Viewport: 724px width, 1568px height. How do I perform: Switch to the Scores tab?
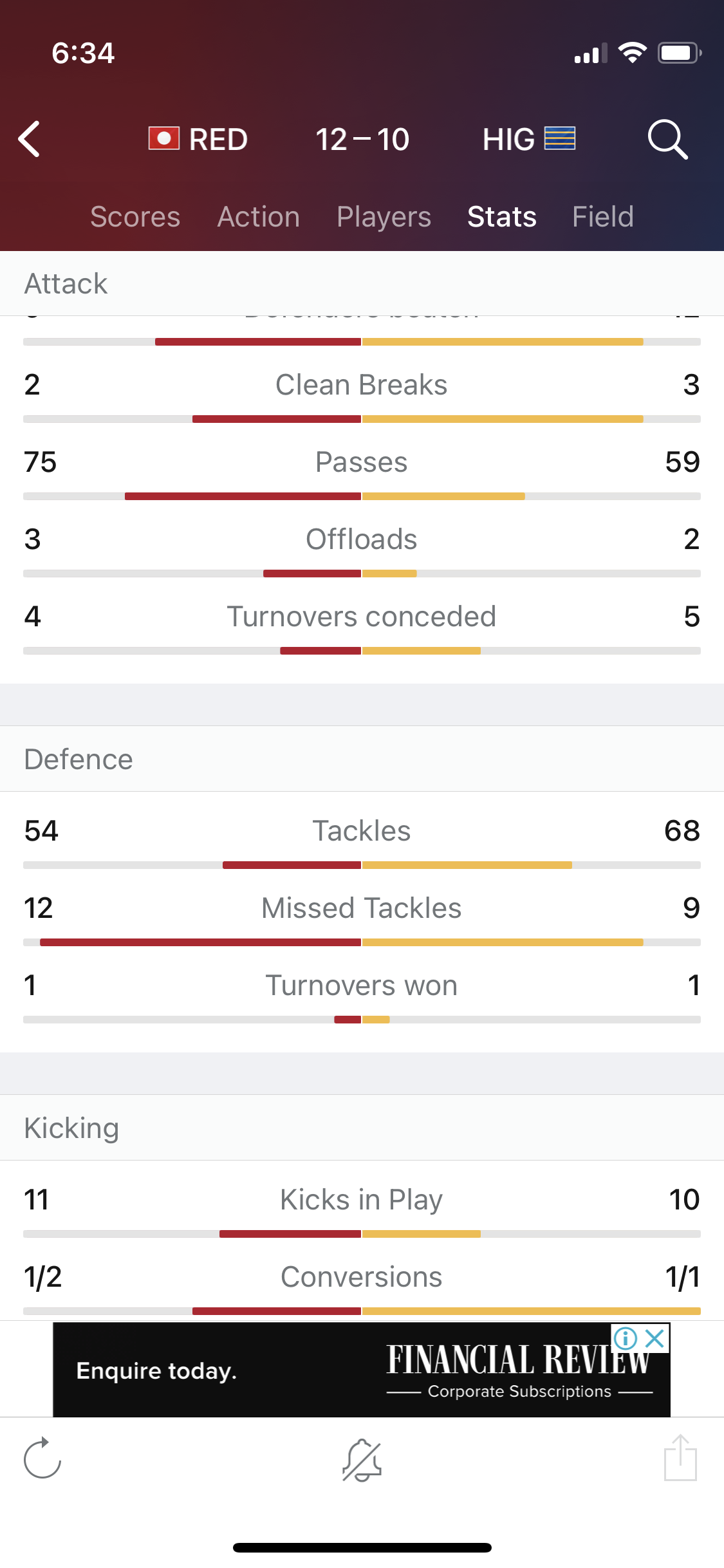click(135, 217)
